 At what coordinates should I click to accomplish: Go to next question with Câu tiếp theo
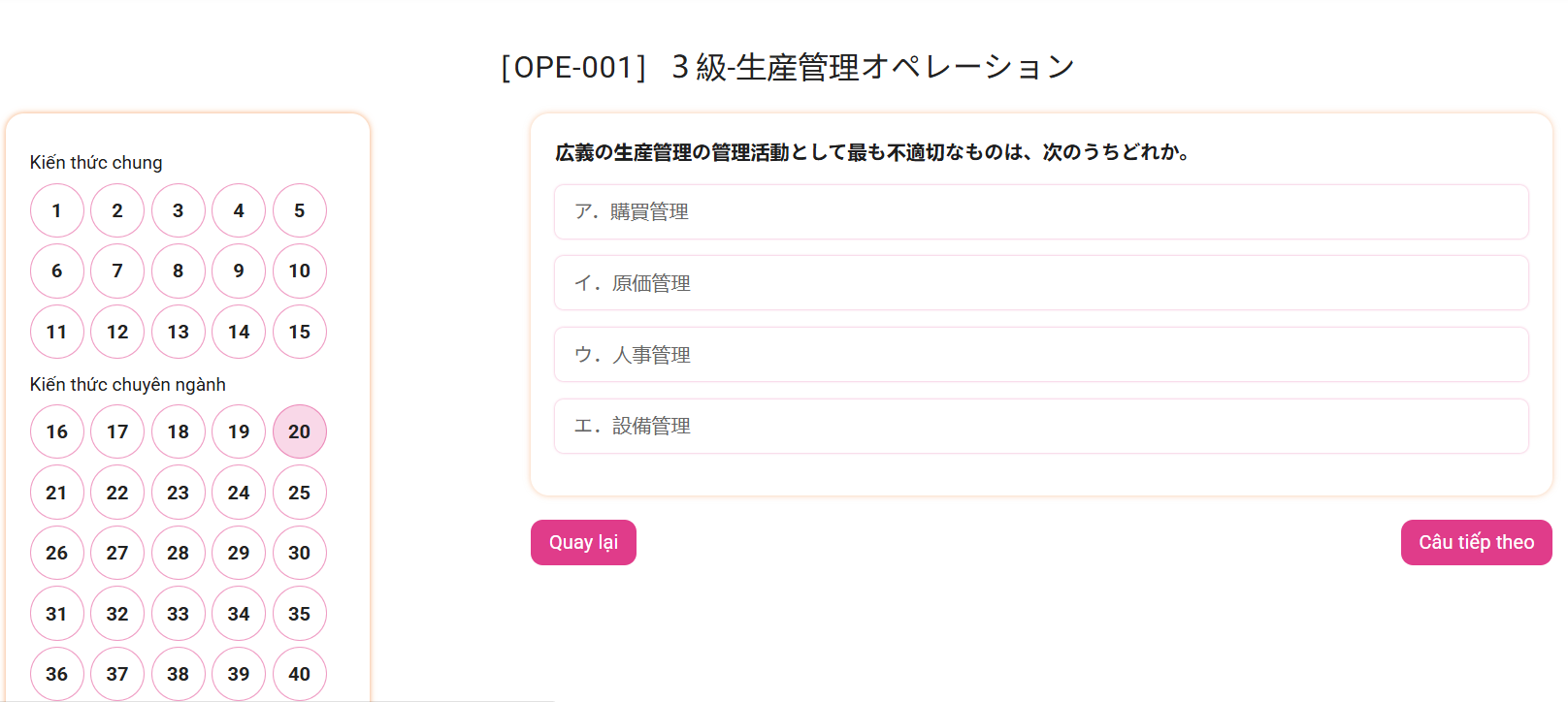click(1475, 542)
